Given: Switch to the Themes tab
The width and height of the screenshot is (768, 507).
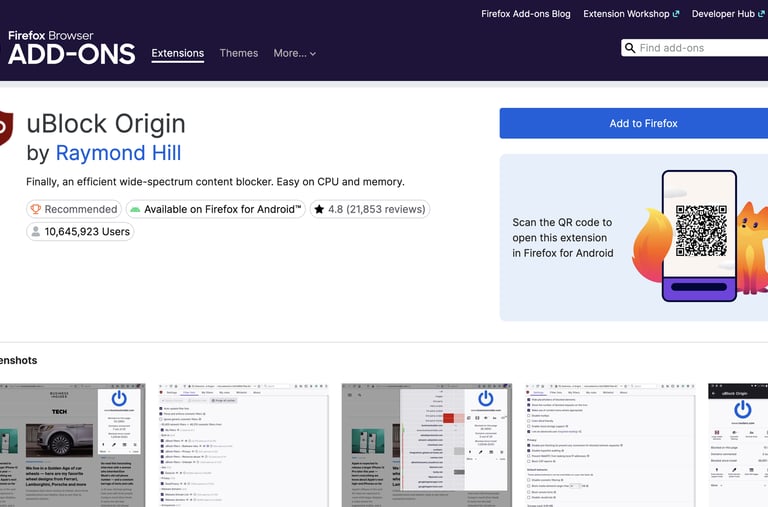Looking at the screenshot, I should [x=239, y=53].
